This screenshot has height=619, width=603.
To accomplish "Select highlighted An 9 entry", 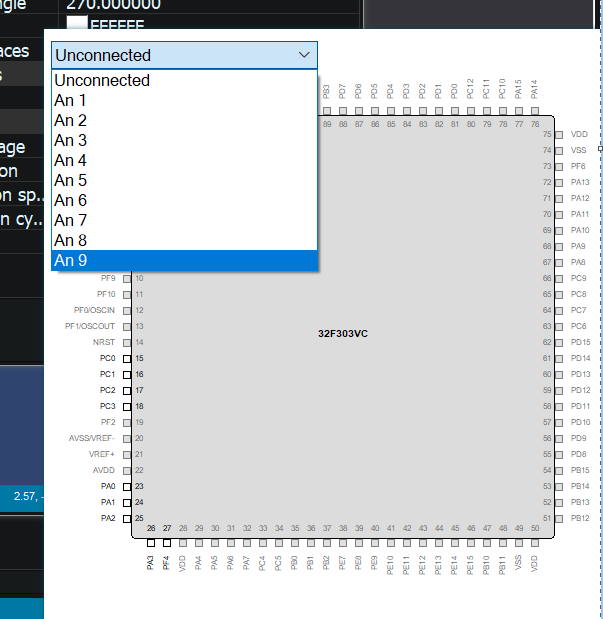I will [x=184, y=261].
